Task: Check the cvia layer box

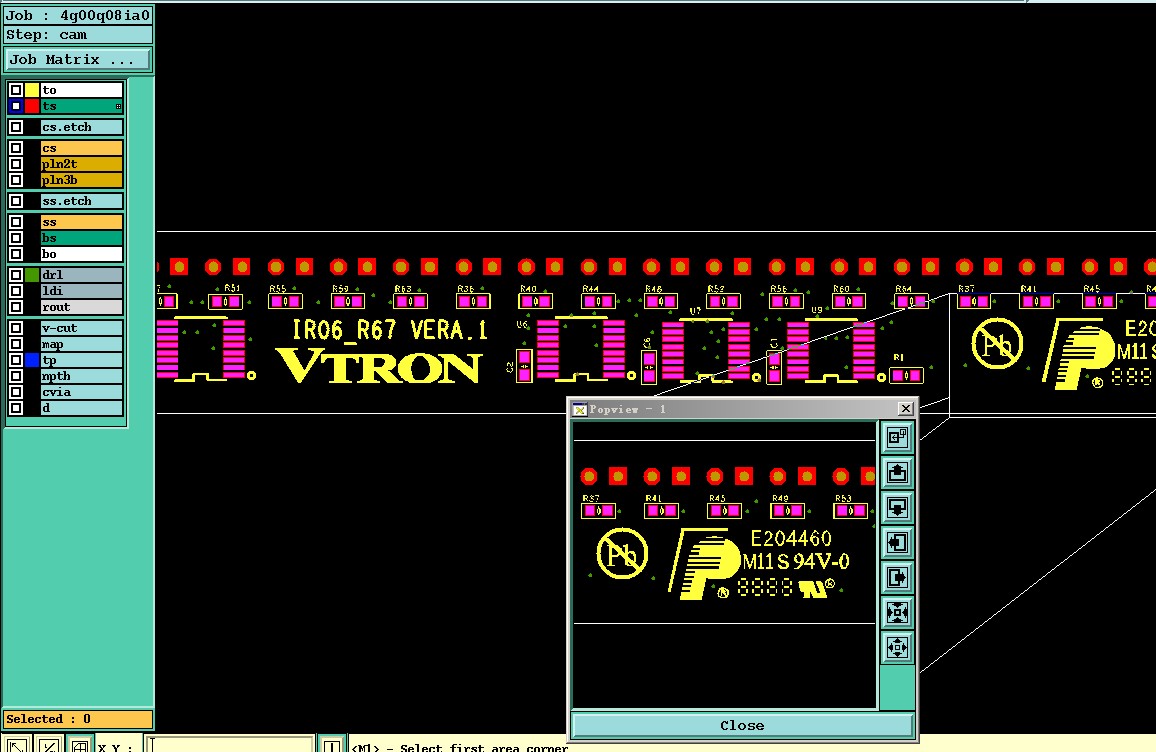Action: click(16, 392)
